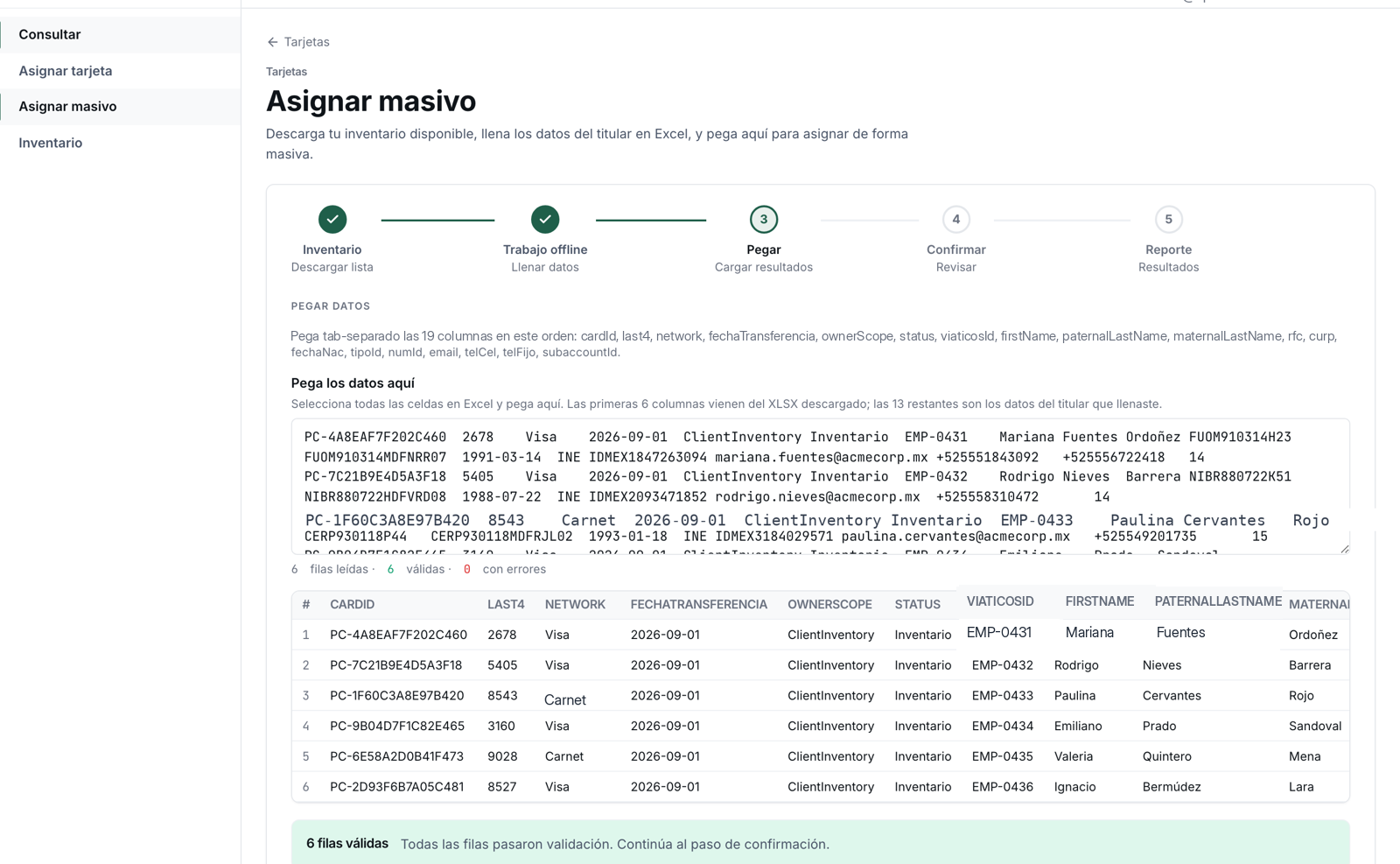Open Asignar tarjeta in the sidebar
This screenshot has height=864, width=1400.
click(121, 71)
